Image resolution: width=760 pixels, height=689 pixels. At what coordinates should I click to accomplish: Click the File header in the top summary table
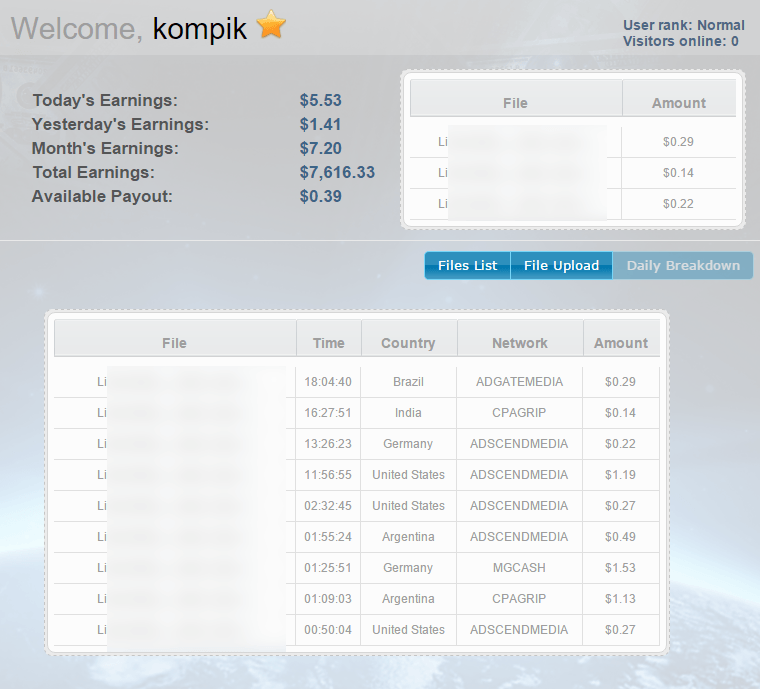click(x=515, y=103)
